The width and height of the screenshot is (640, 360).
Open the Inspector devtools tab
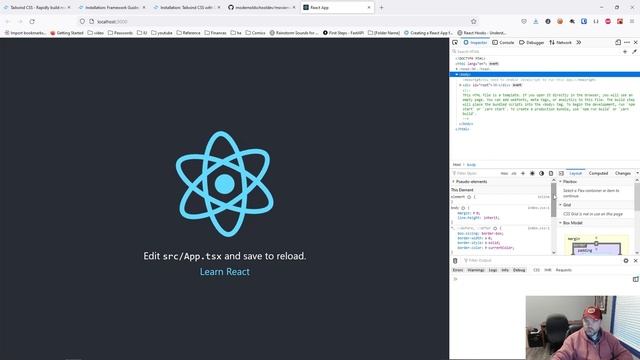click(x=476, y=42)
